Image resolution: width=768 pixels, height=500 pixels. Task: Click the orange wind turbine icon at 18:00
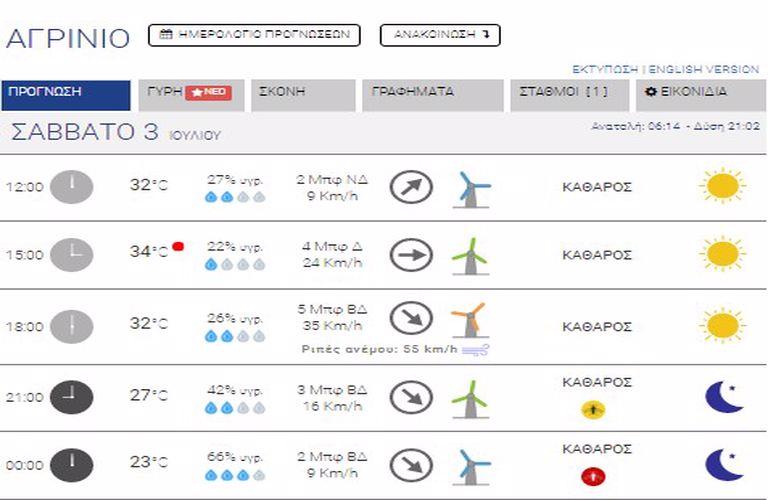(x=467, y=321)
